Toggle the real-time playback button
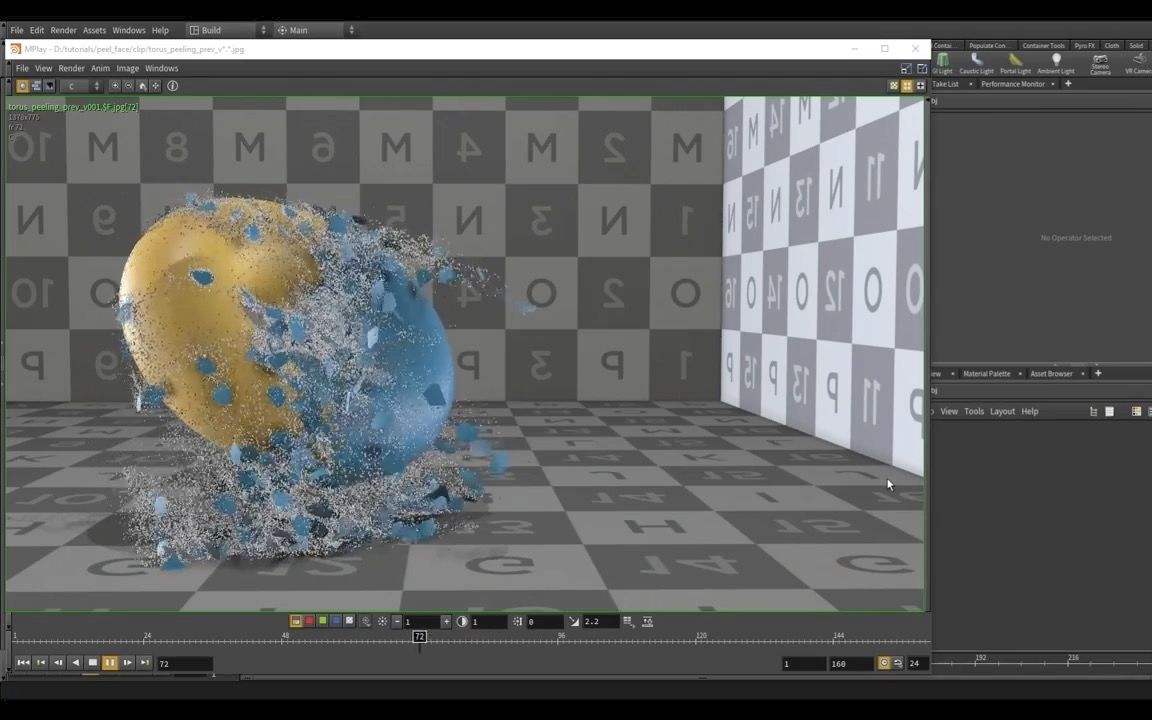The height and width of the screenshot is (720, 1152). 884,663
